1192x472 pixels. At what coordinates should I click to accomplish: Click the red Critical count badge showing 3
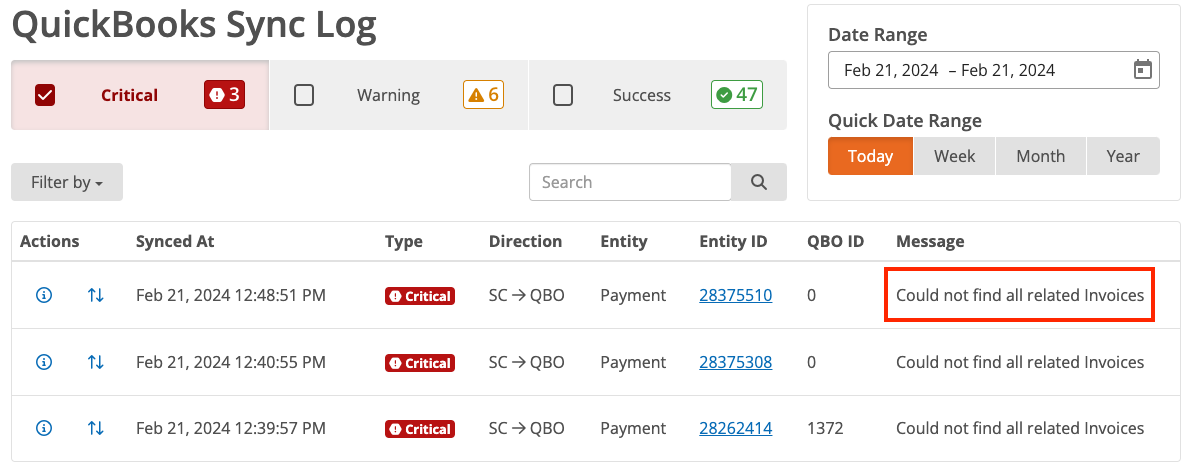[224, 95]
